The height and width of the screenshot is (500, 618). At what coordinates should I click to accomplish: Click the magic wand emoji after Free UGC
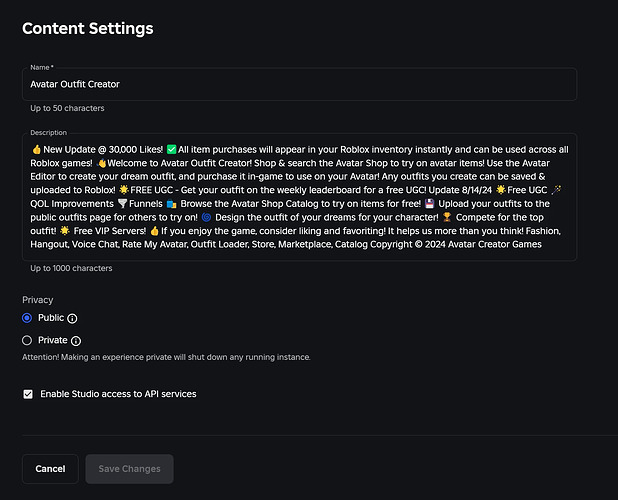coord(557,190)
